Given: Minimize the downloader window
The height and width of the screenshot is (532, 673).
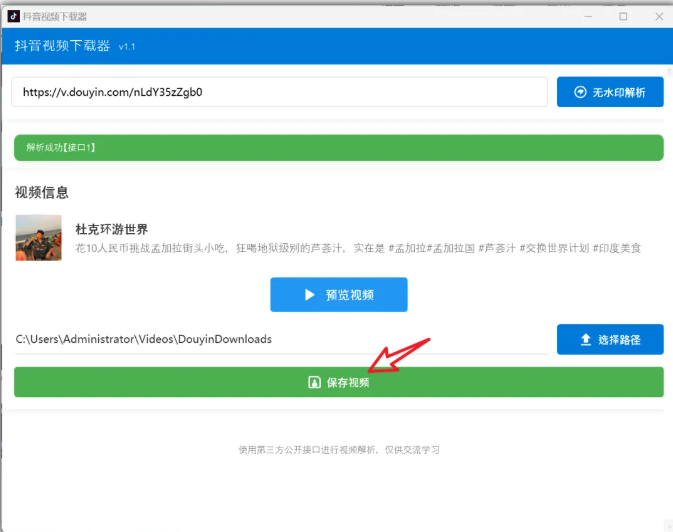Looking at the screenshot, I should [x=588, y=16].
